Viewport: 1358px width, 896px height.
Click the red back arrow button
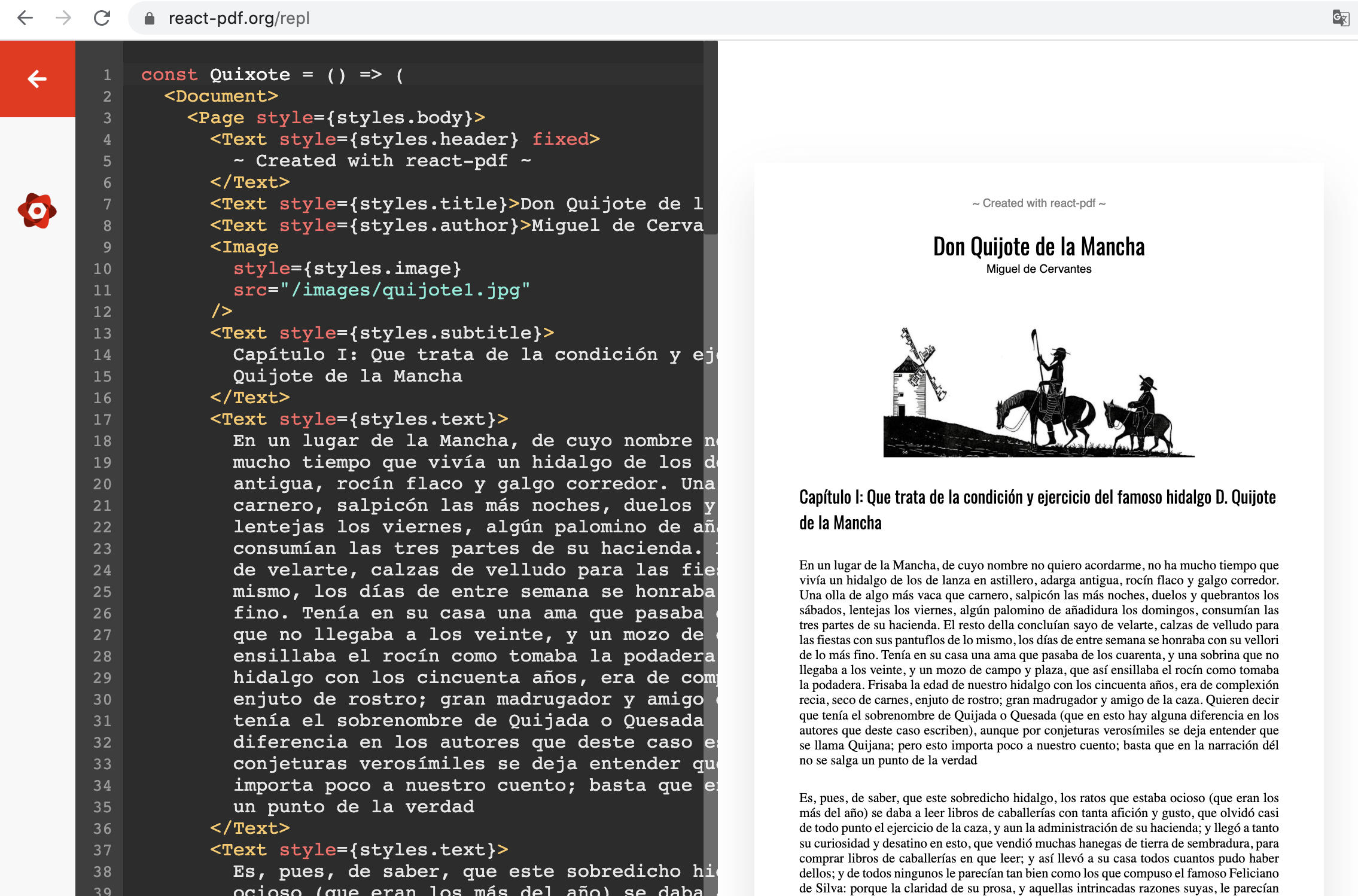point(37,79)
